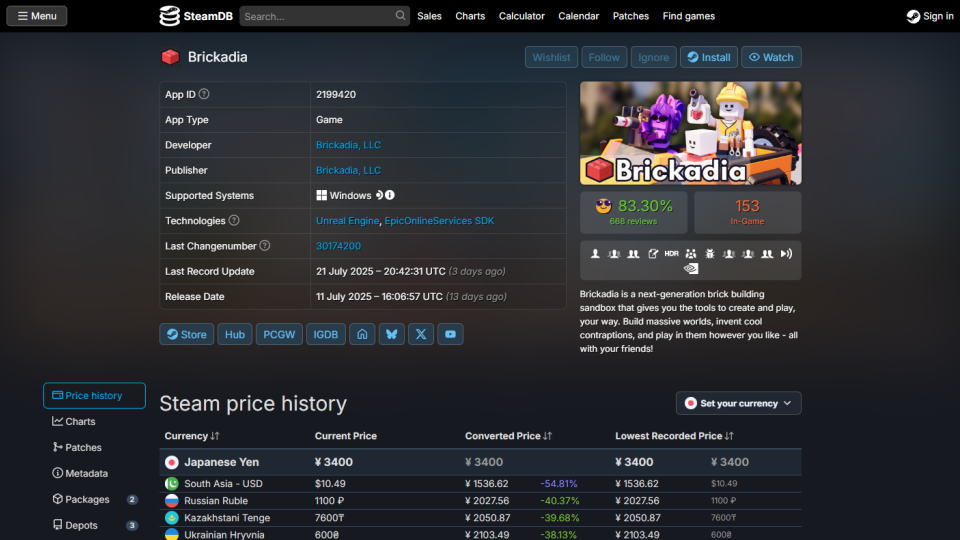
Task: Click the 83.30% reviews box
Action: pyautogui.click(x=634, y=212)
